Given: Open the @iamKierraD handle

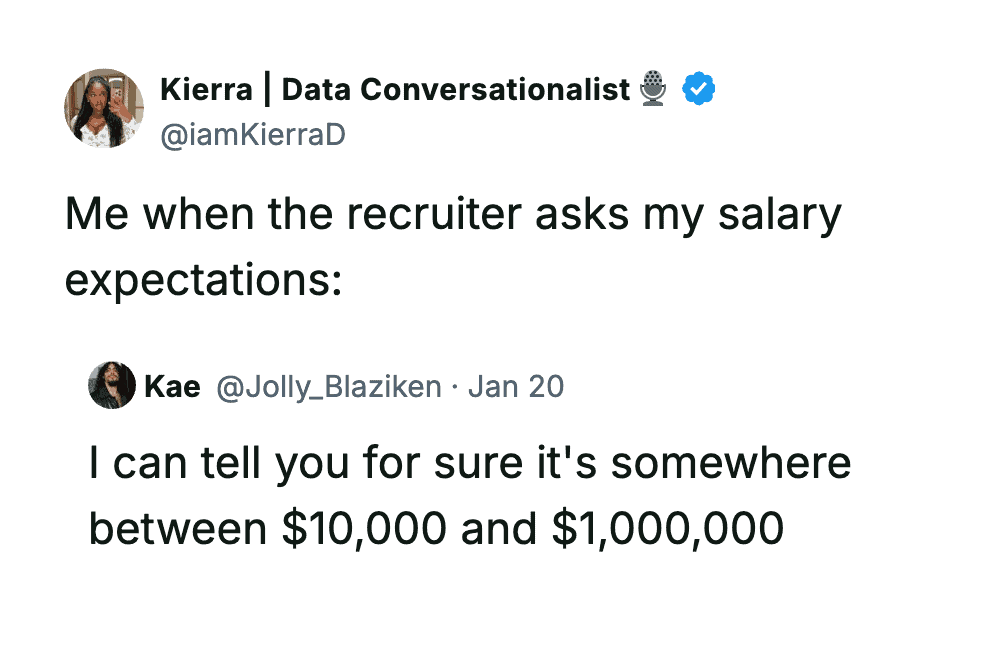Looking at the screenshot, I should [252, 134].
